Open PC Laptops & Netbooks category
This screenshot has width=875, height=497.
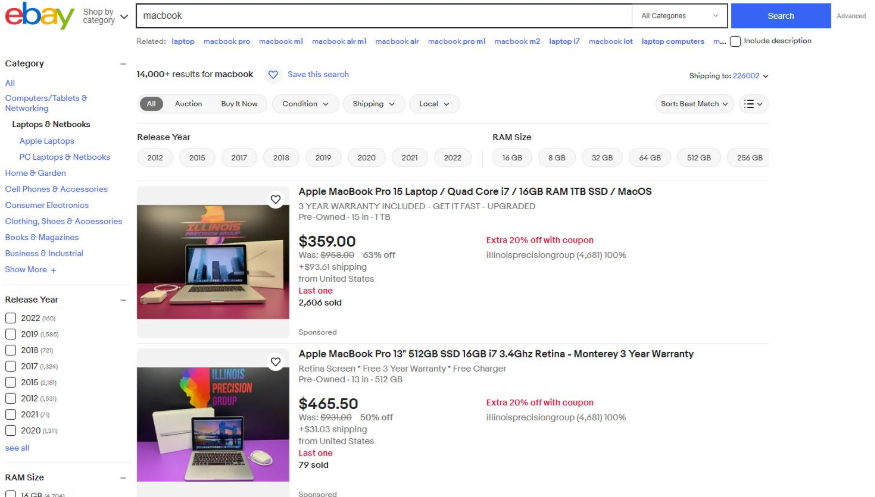65,157
